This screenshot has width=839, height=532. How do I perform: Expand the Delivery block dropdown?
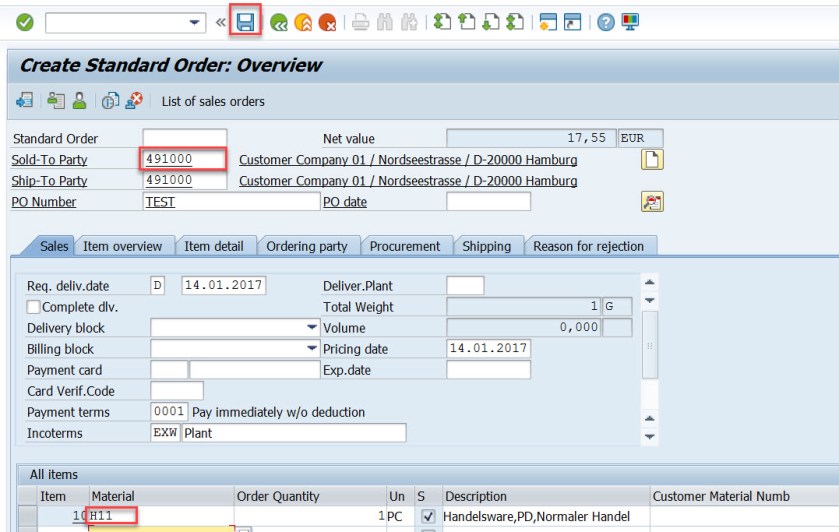point(312,328)
